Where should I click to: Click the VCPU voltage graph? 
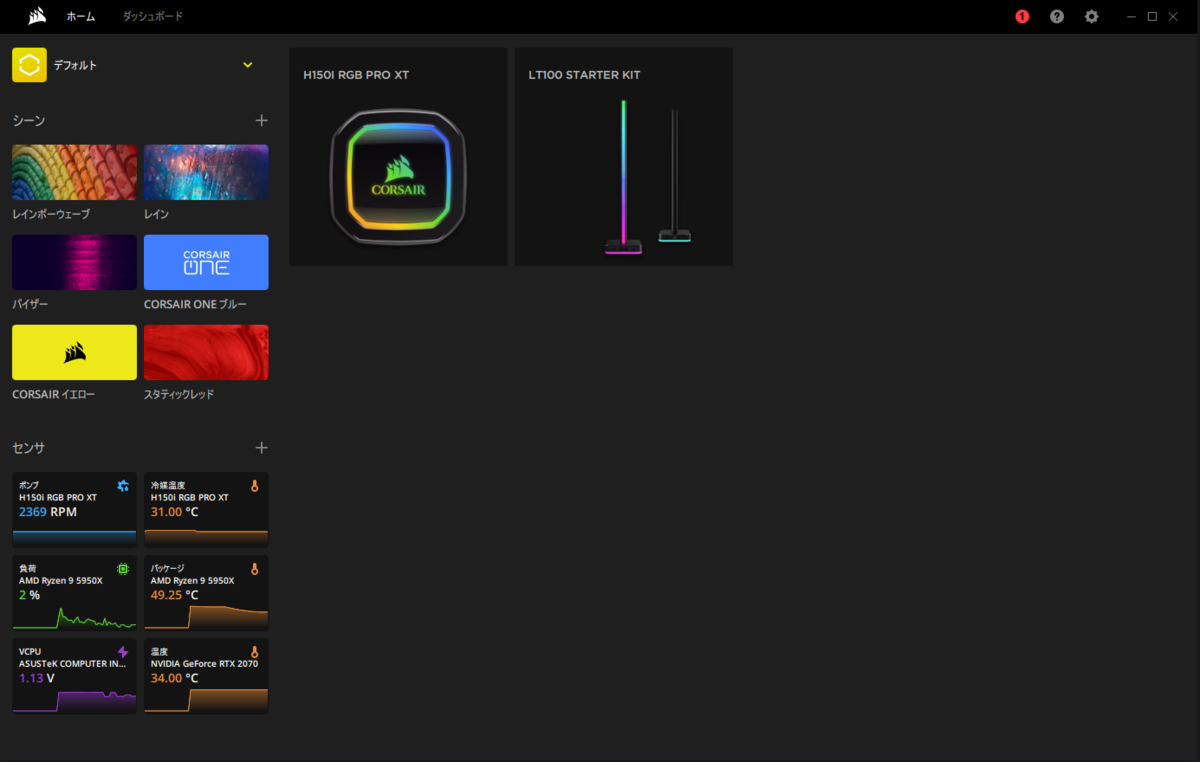[x=74, y=700]
